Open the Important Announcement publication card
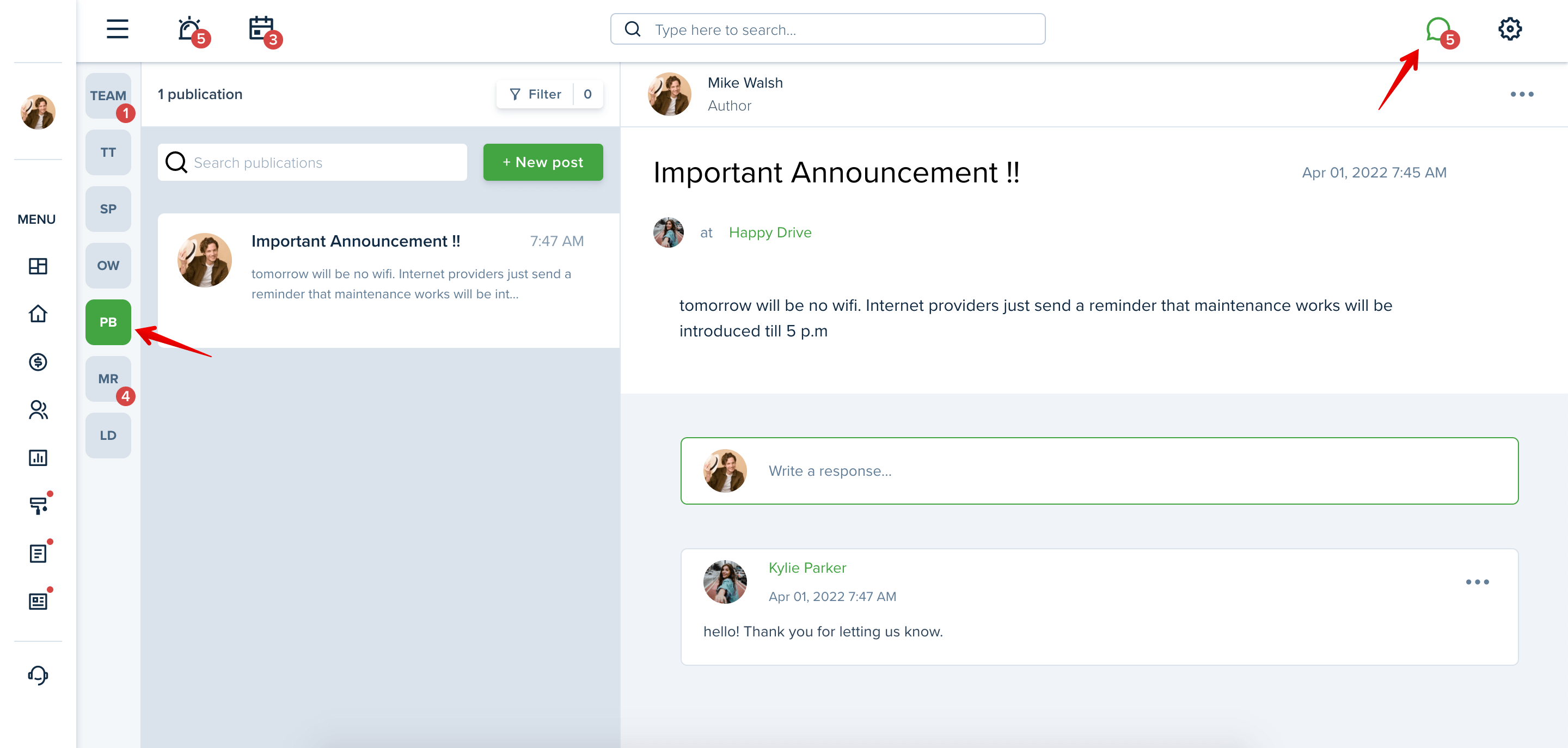Image resolution: width=1568 pixels, height=748 pixels. (388, 280)
